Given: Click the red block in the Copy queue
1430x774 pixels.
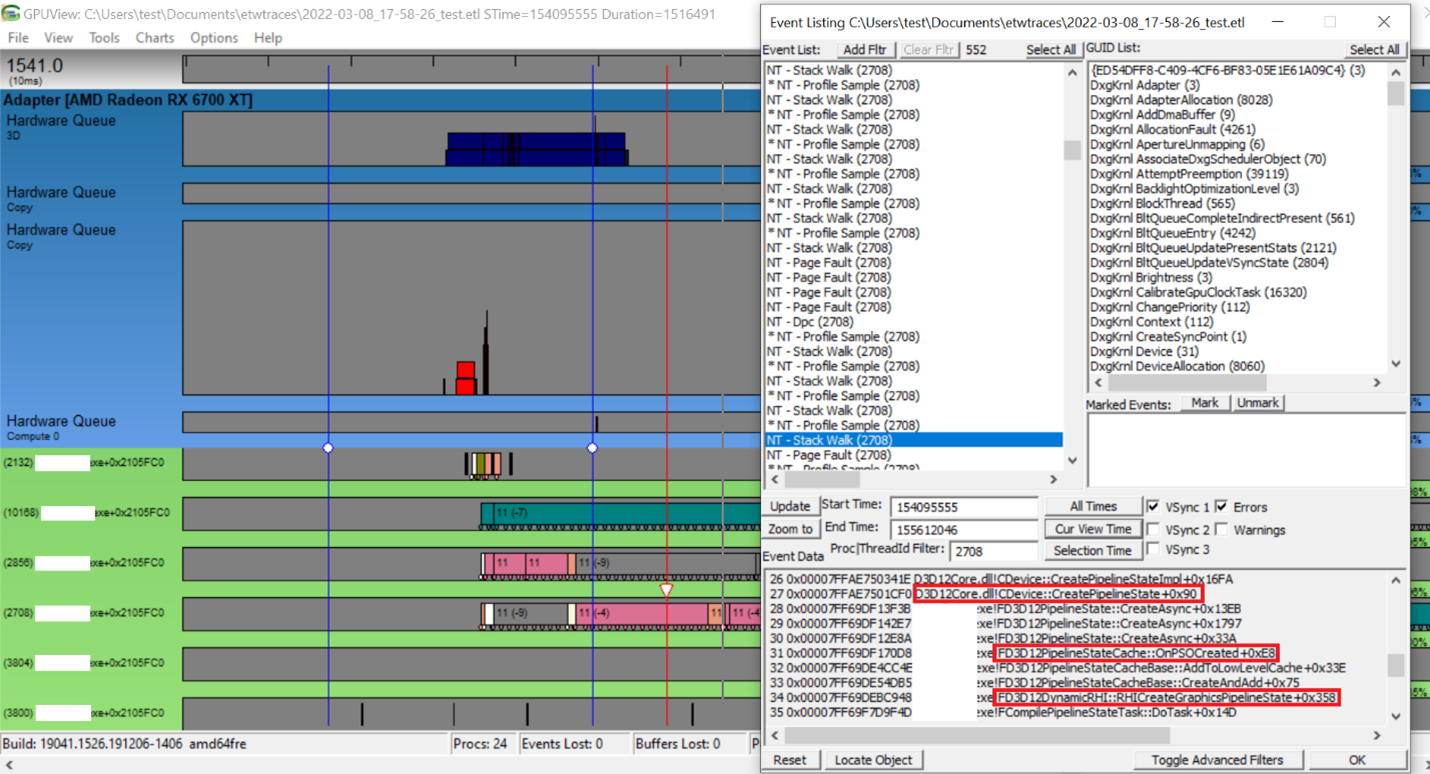Looking at the screenshot, I should click(465, 378).
